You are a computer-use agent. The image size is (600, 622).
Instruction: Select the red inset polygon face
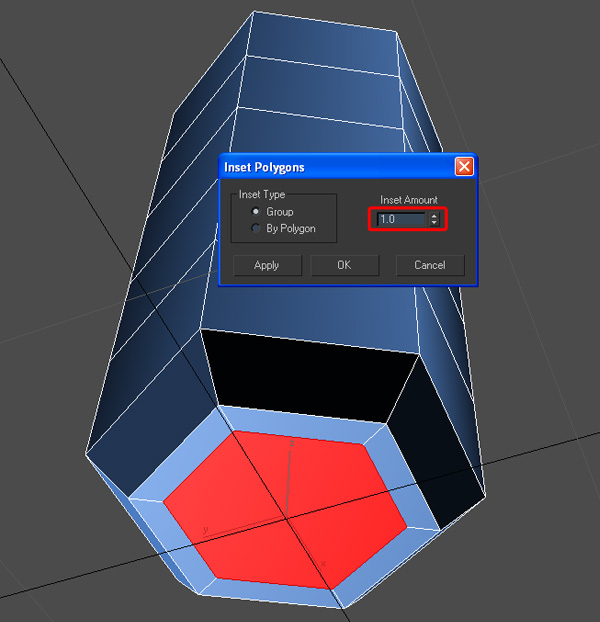click(x=286, y=510)
